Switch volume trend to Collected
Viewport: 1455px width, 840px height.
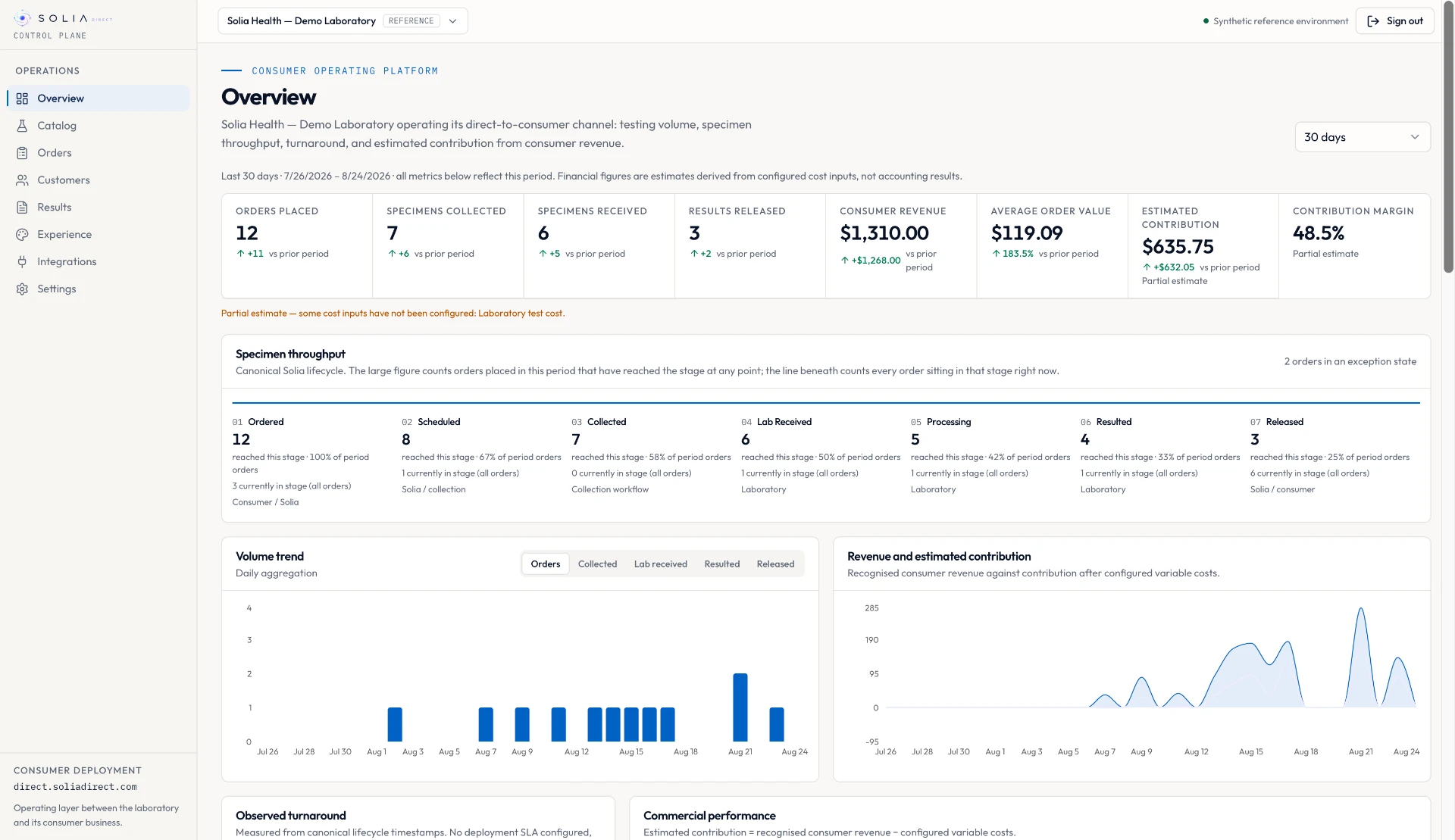(597, 564)
